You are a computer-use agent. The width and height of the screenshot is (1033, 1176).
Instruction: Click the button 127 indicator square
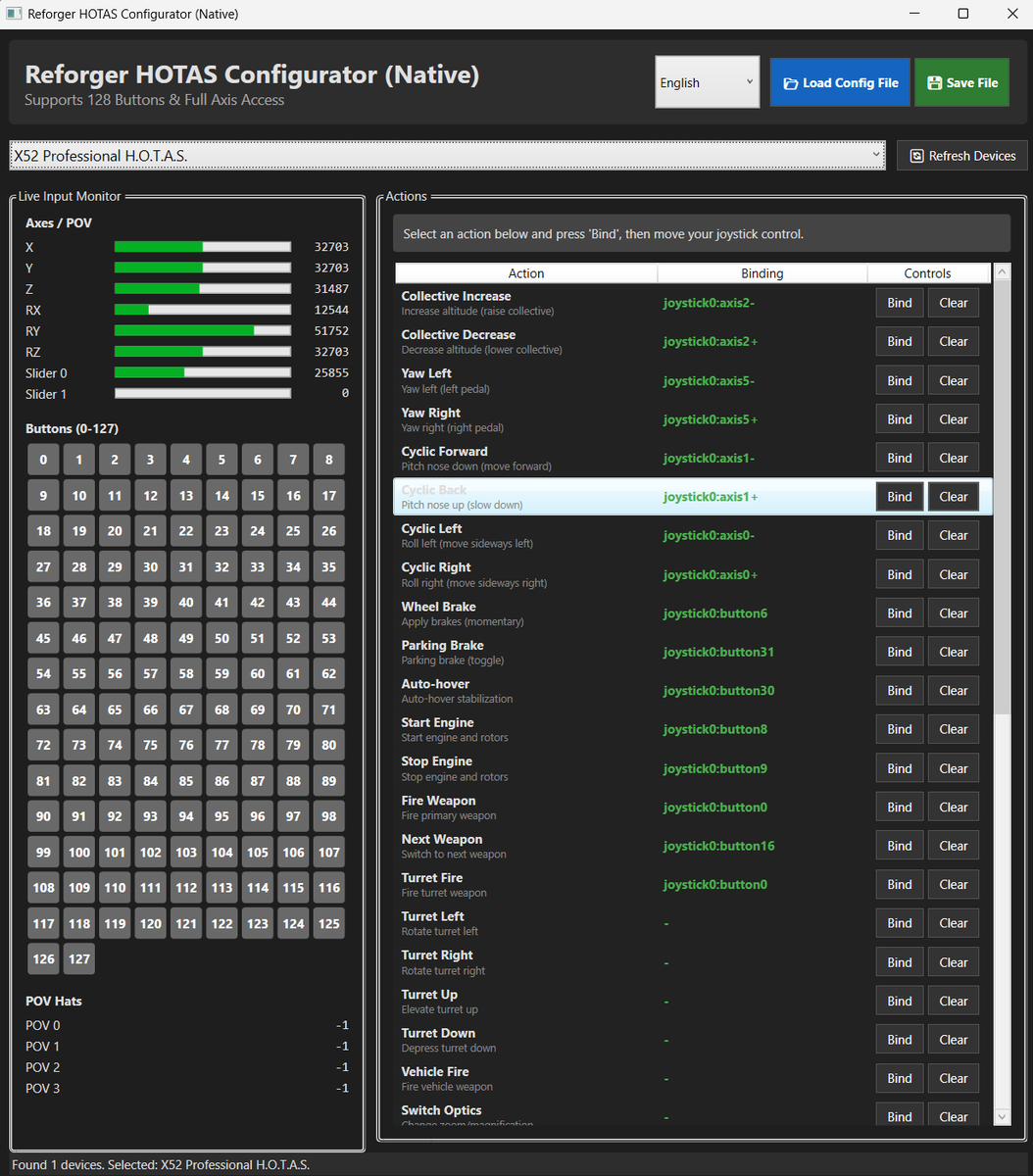(x=79, y=958)
